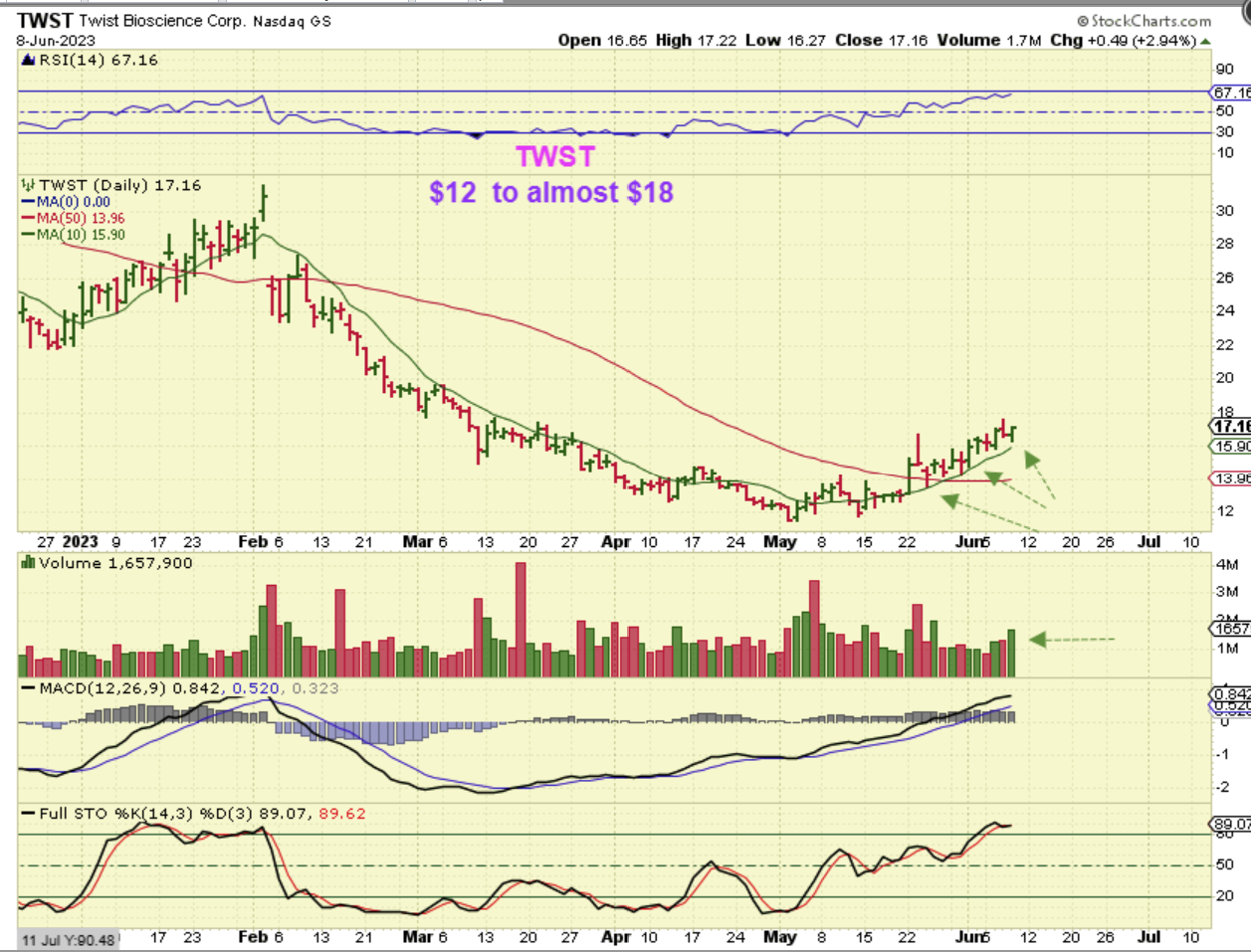
Task: Click the volume bars icon beside Volume 1,657,900
Action: coord(28,563)
